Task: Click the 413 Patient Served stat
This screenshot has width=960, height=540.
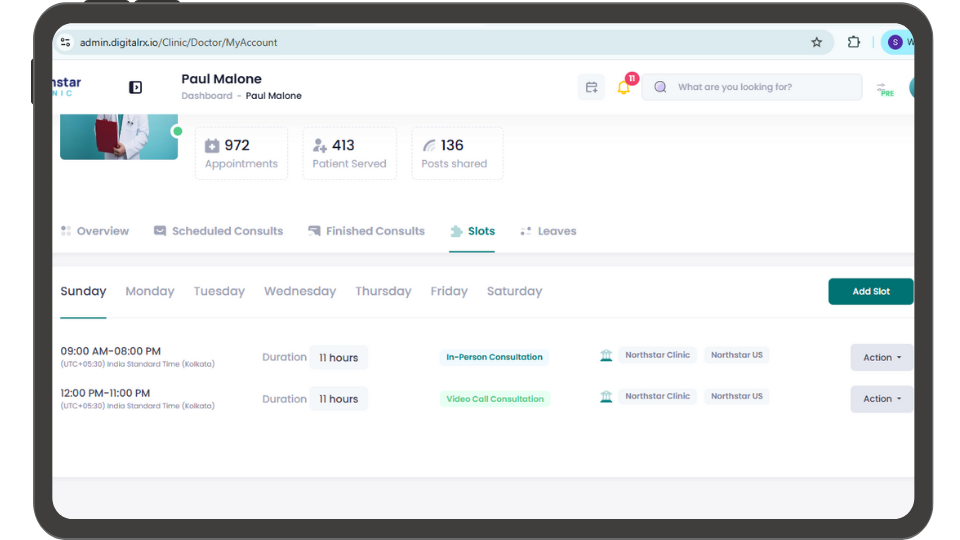Action: [350, 153]
